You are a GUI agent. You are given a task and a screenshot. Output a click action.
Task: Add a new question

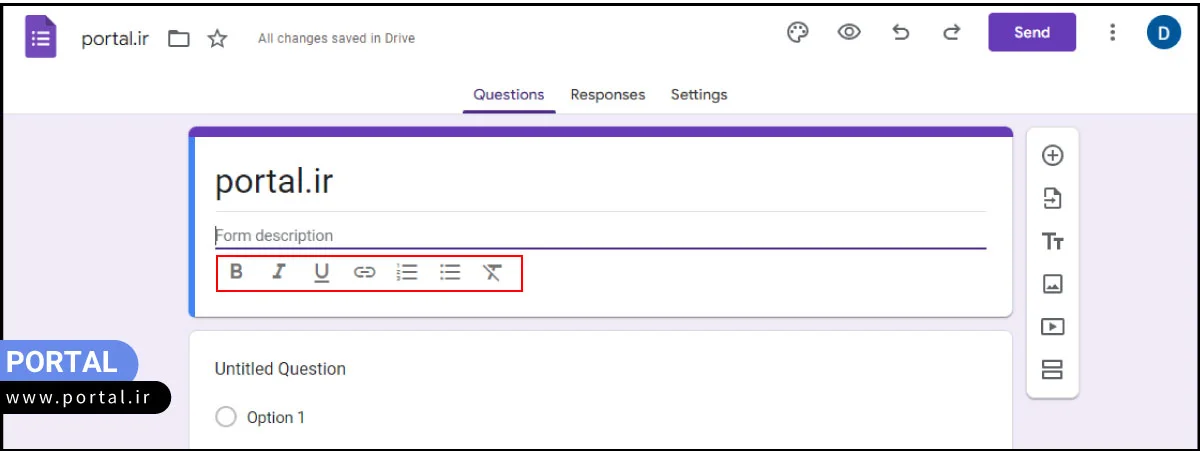[1052, 155]
